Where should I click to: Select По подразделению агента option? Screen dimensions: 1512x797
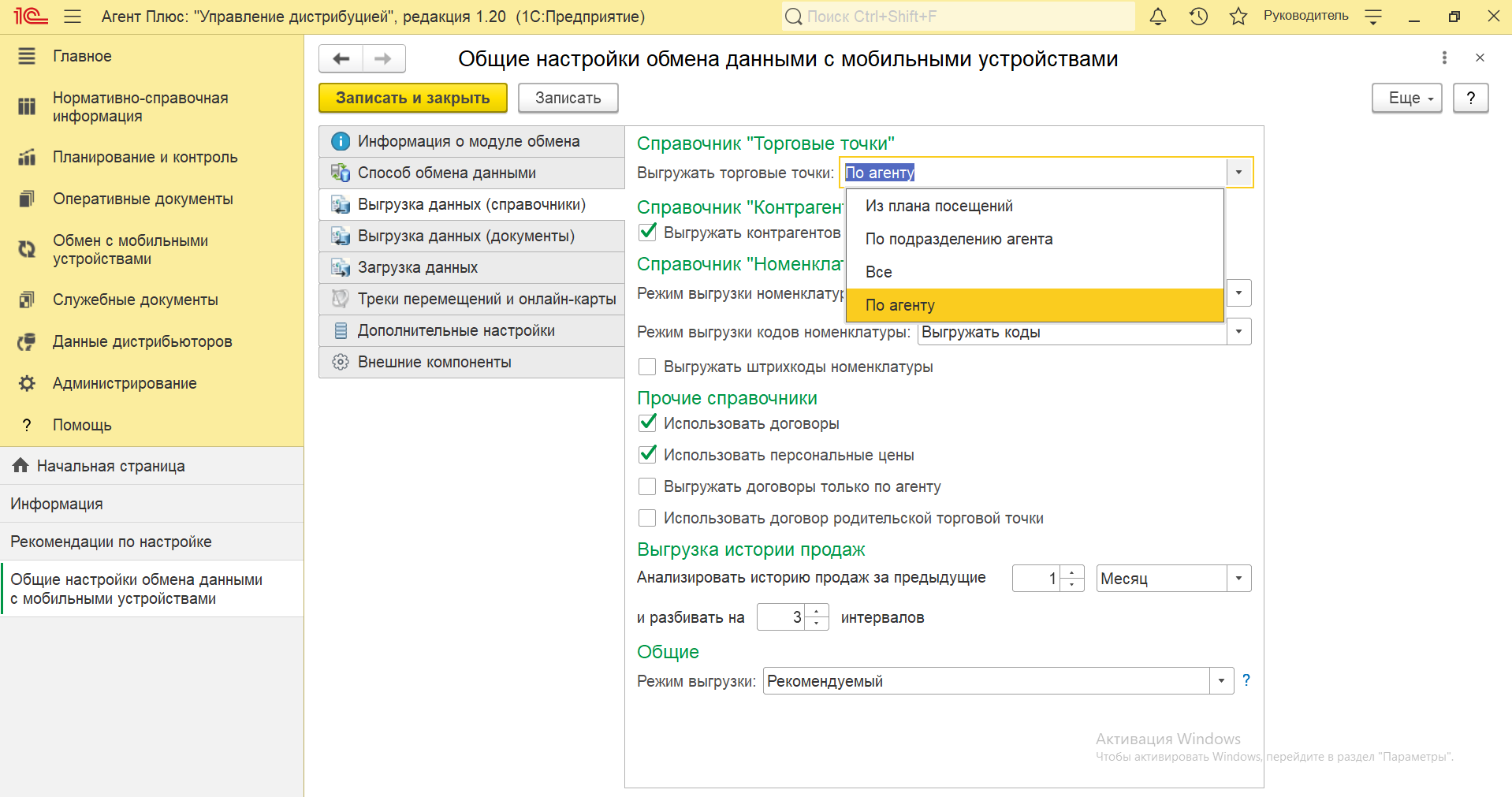[1034, 239]
